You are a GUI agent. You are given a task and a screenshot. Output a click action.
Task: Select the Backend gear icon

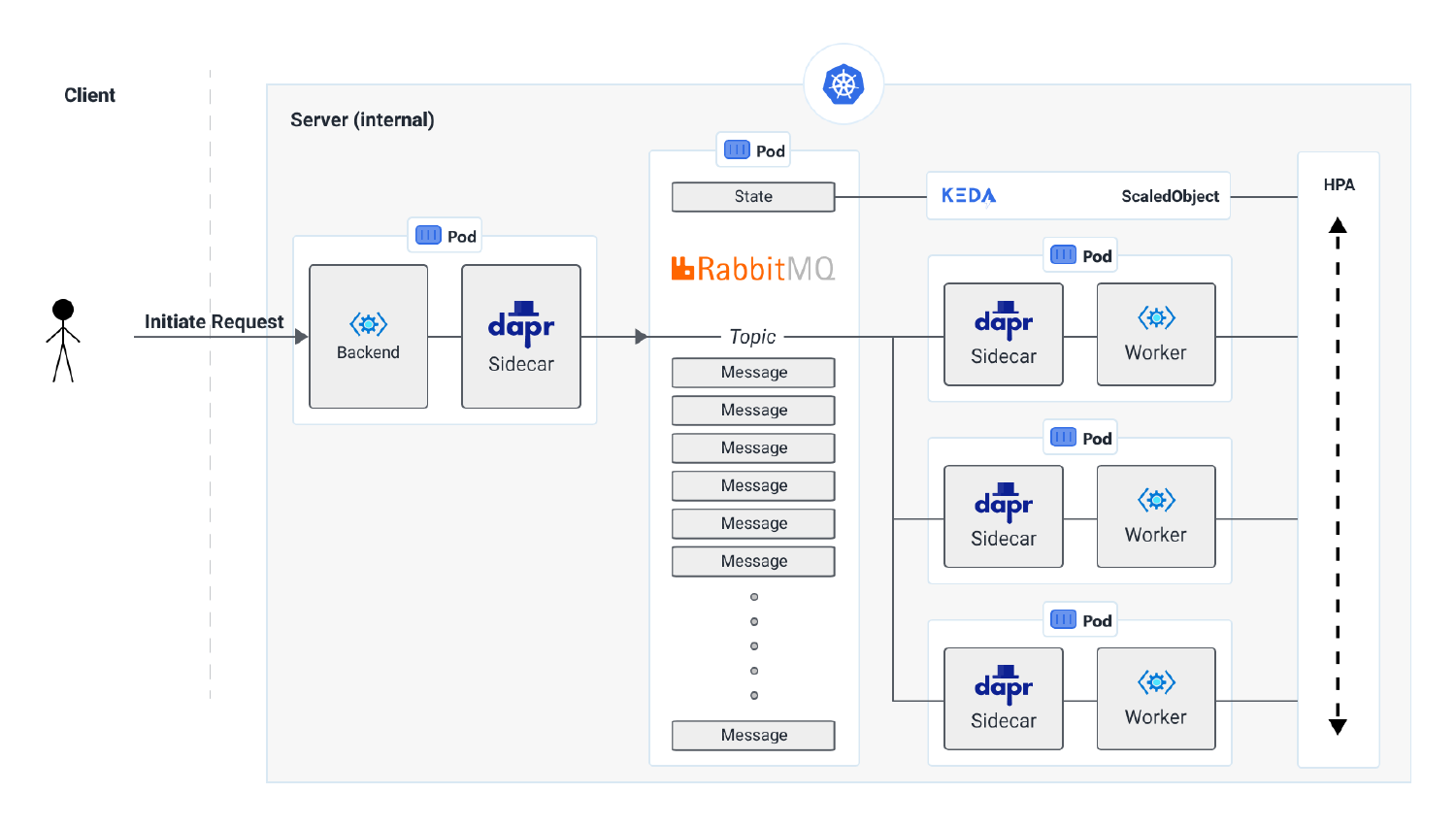[x=368, y=324]
